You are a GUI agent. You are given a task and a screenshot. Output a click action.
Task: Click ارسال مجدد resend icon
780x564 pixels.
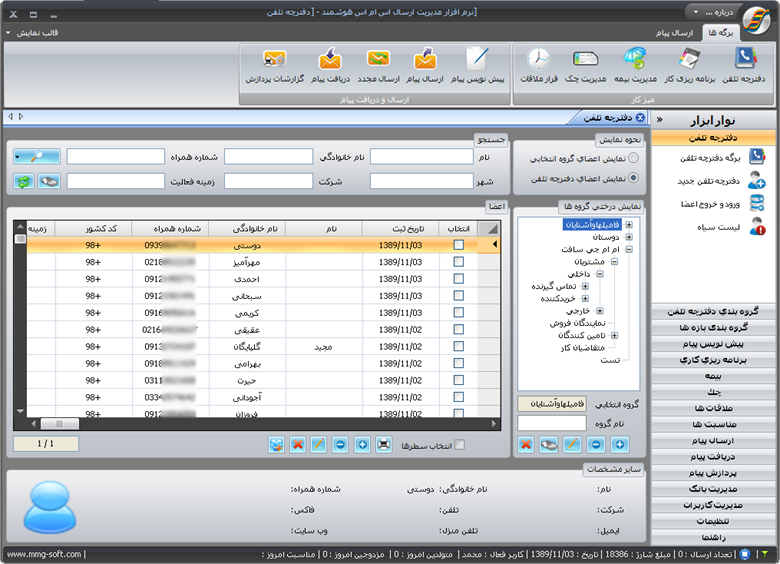point(379,65)
